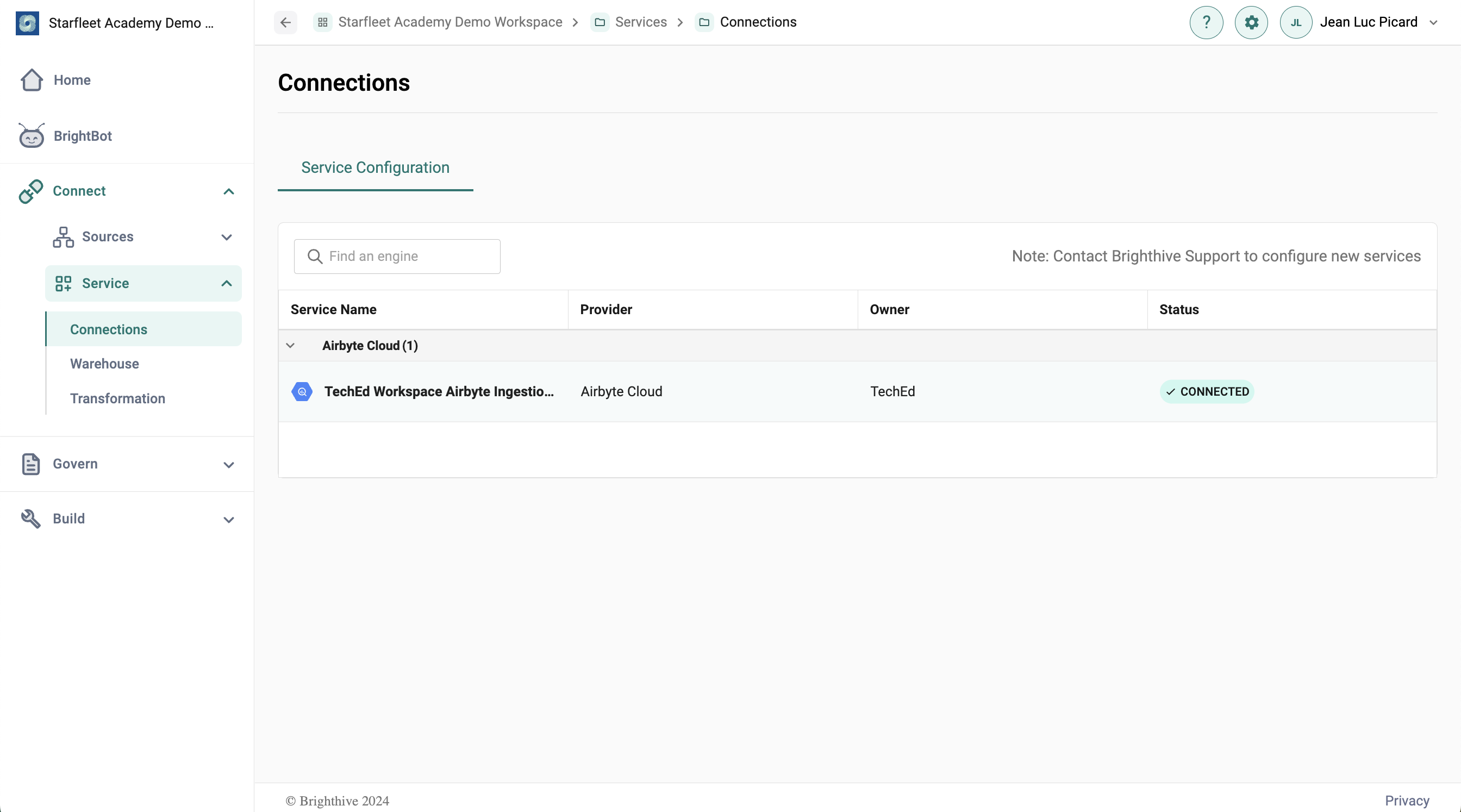
Task: Click the checkmark in the CONNECTED badge
Action: click(1171, 392)
